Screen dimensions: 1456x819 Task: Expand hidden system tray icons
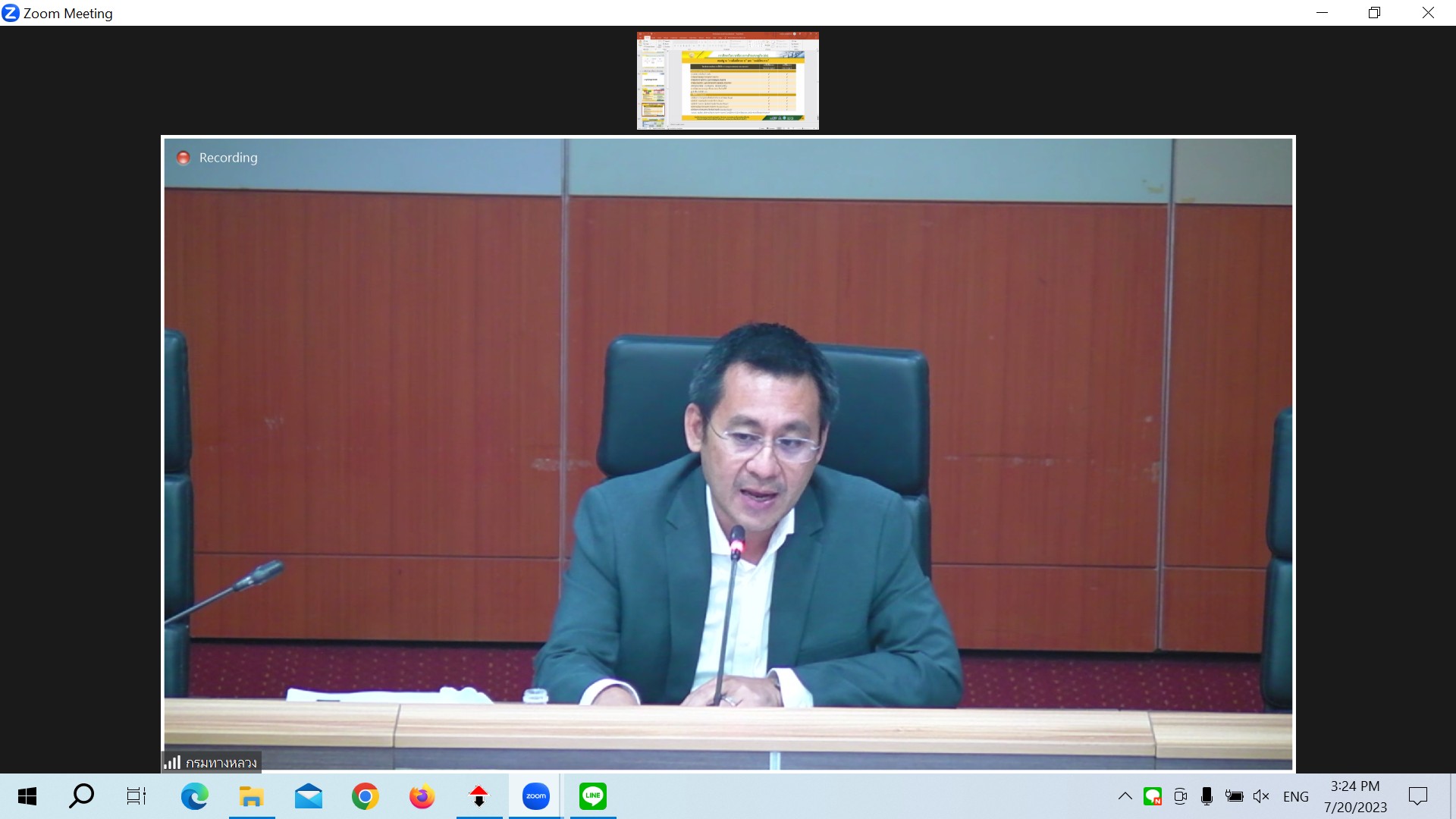click(1125, 796)
